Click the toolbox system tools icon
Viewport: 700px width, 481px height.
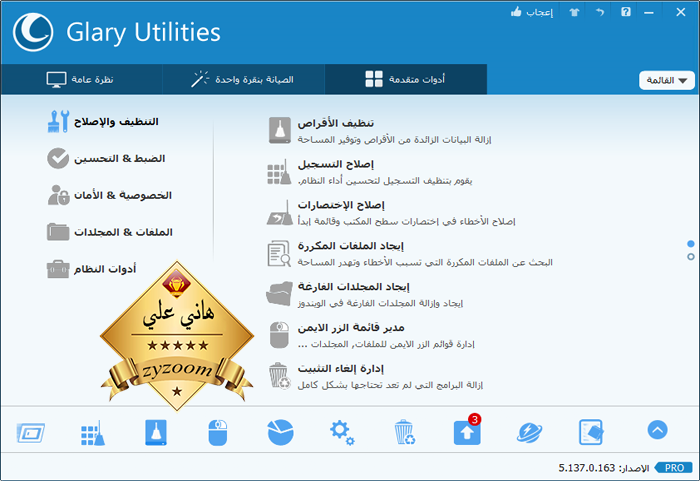(58, 269)
